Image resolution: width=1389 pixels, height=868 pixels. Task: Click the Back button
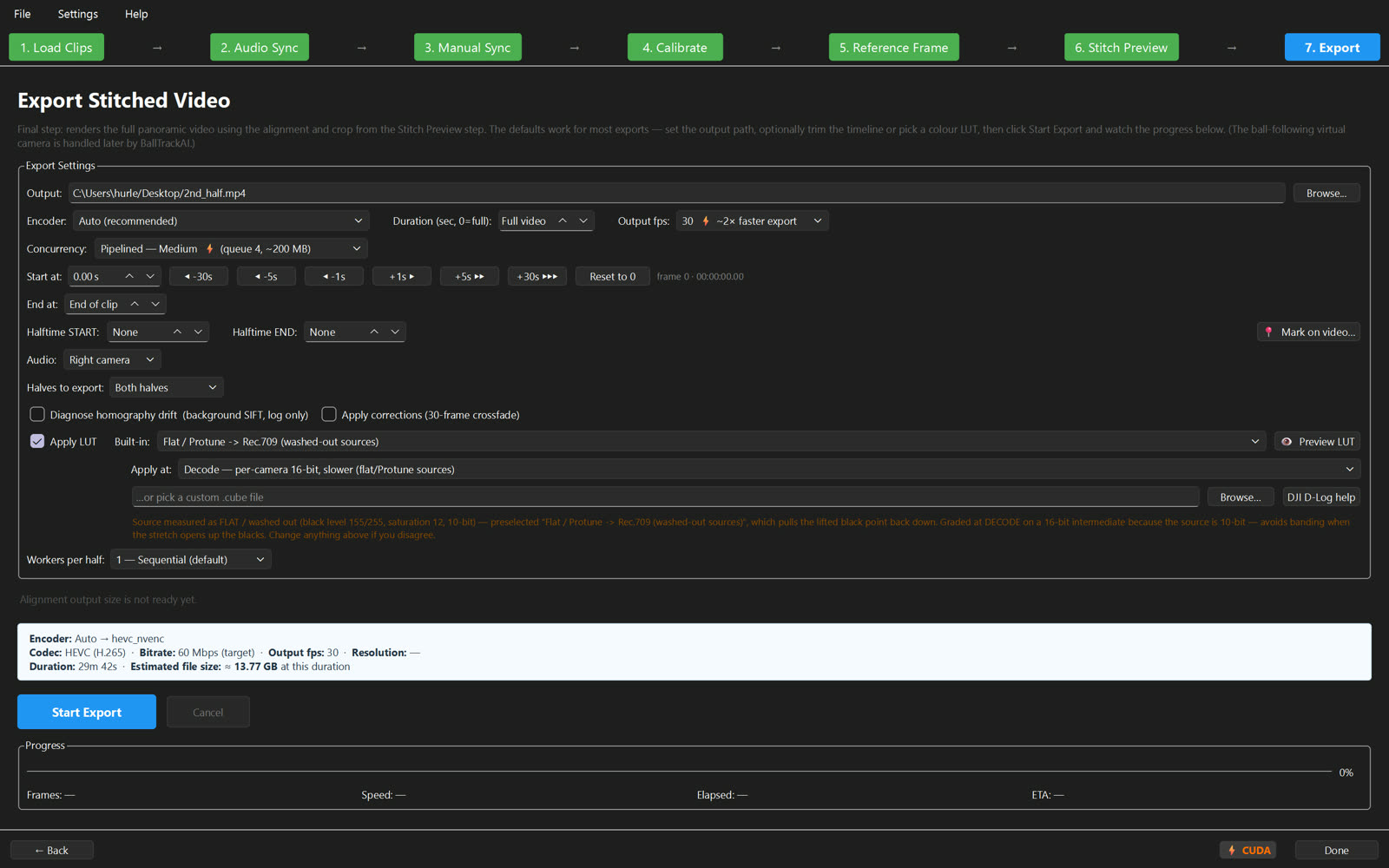(x=52, y=851)
